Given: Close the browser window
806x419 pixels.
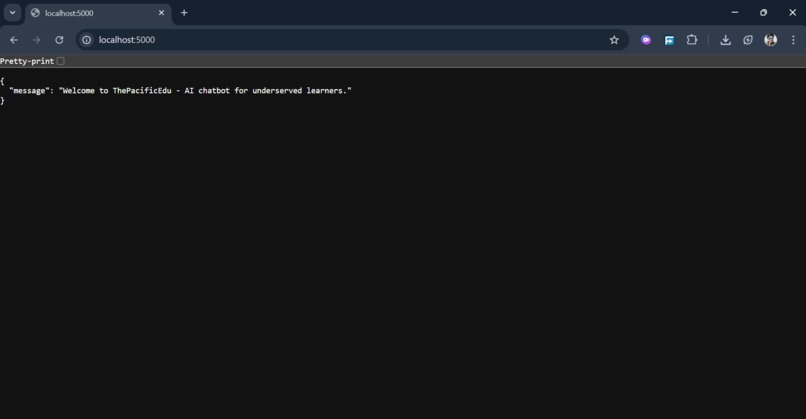Looking at the screenshot, I should click(x=792, y=12).
